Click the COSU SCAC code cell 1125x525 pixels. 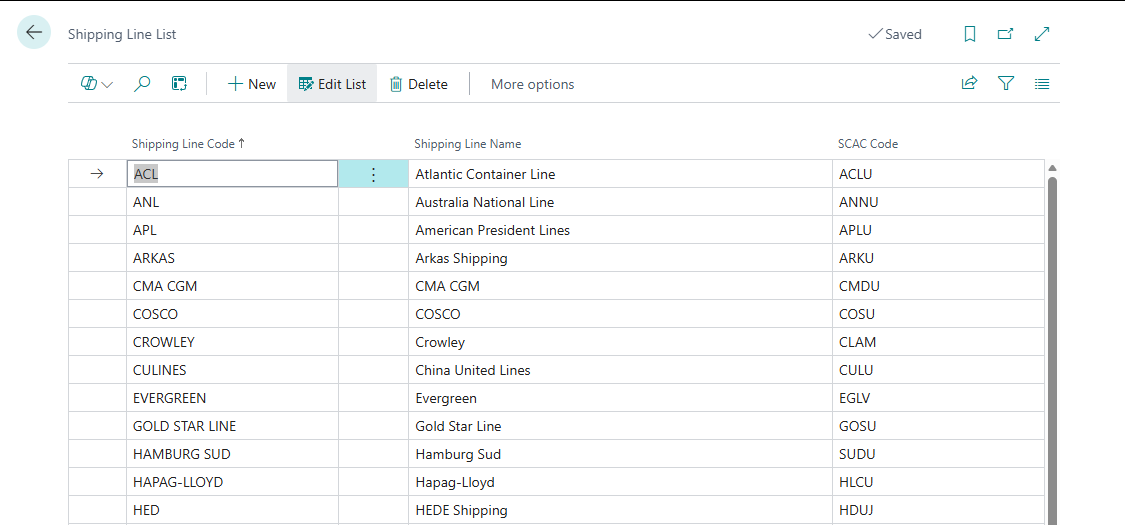pyautogui.click(x=938, y=314)
